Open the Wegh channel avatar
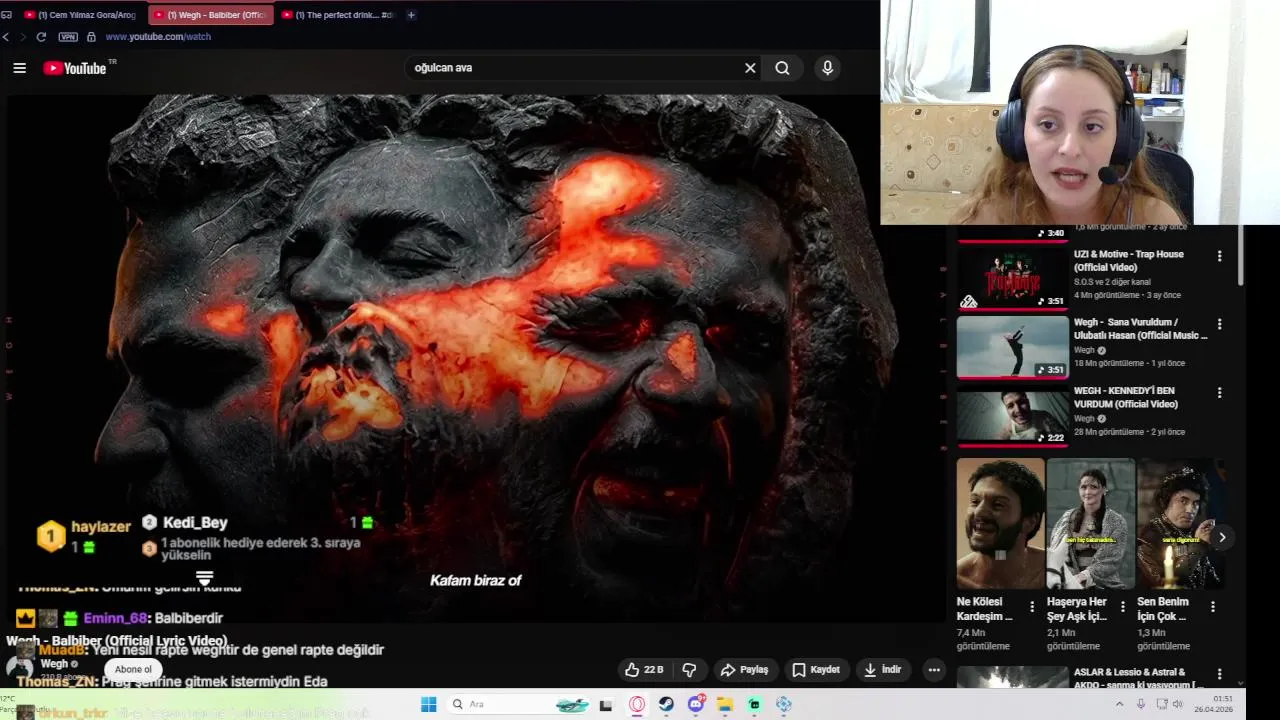Image resolution: width=1280 pixels, height=720 pixels. 19,667
